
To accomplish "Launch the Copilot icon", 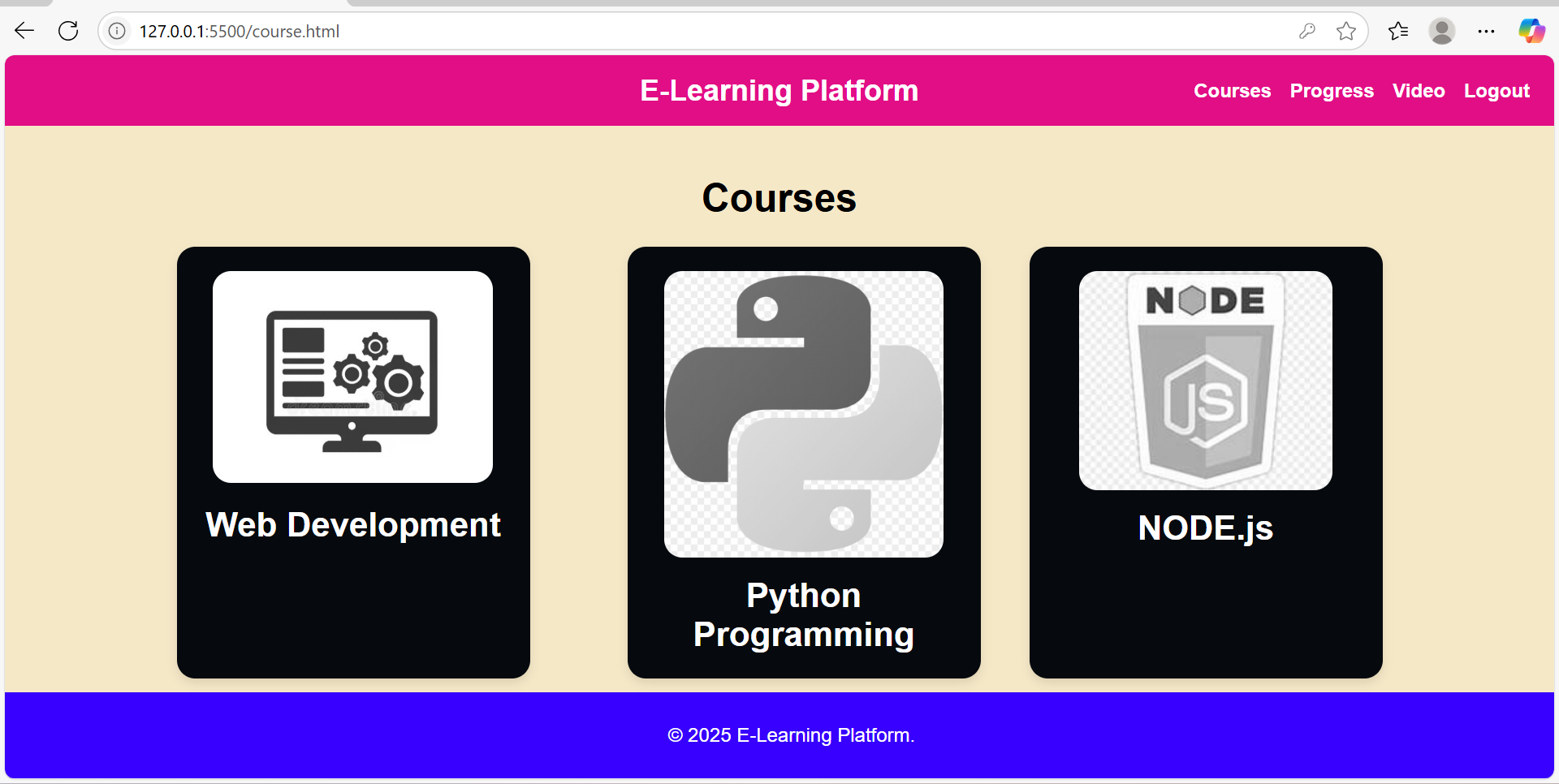I will tap(1531, 31).
